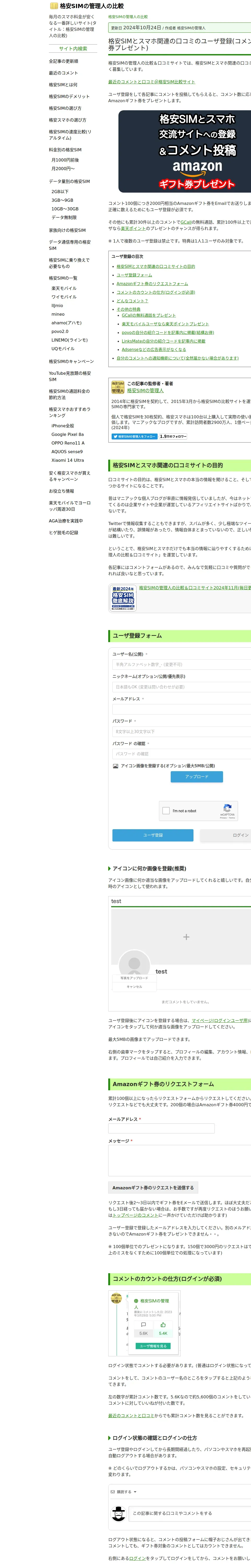This screenshot has width=251, height=1568.
Task: Click the author avatar in 監修者・著者 box
Action: coord(118,387)
